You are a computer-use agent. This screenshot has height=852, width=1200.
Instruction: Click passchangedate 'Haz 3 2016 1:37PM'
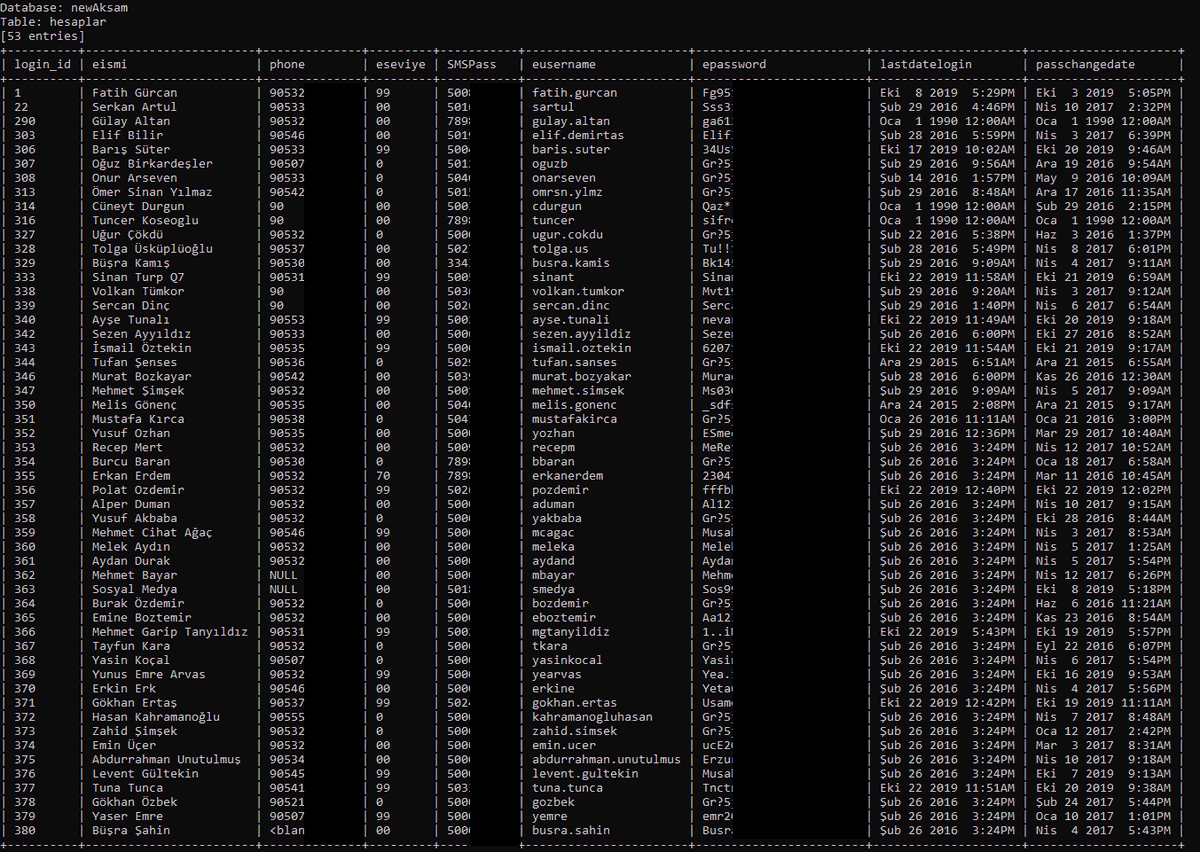[x=1104, y=234]
